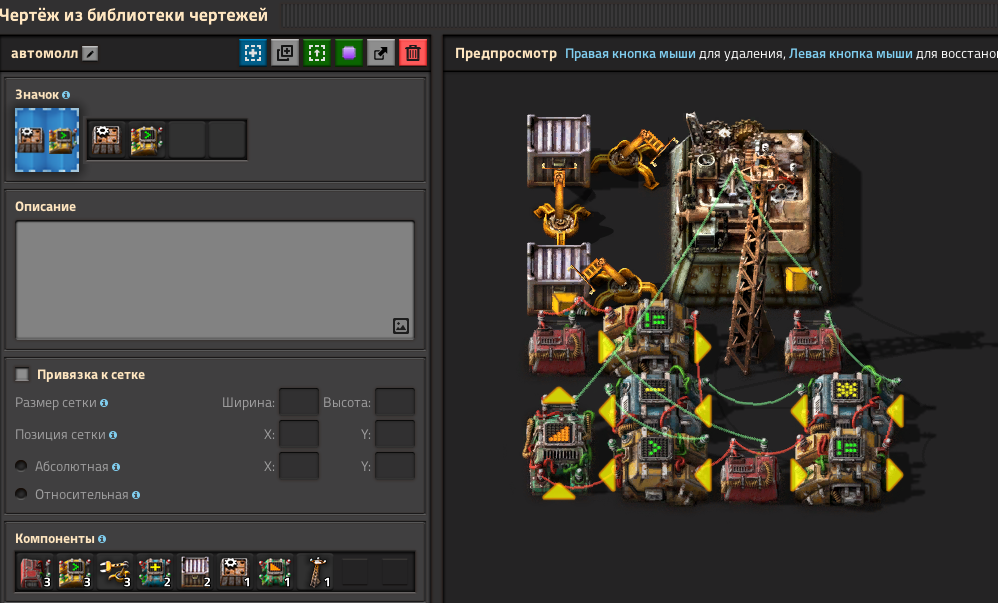
Task: Click the info icon beside Размер сетки
Action: pos(104,403)
